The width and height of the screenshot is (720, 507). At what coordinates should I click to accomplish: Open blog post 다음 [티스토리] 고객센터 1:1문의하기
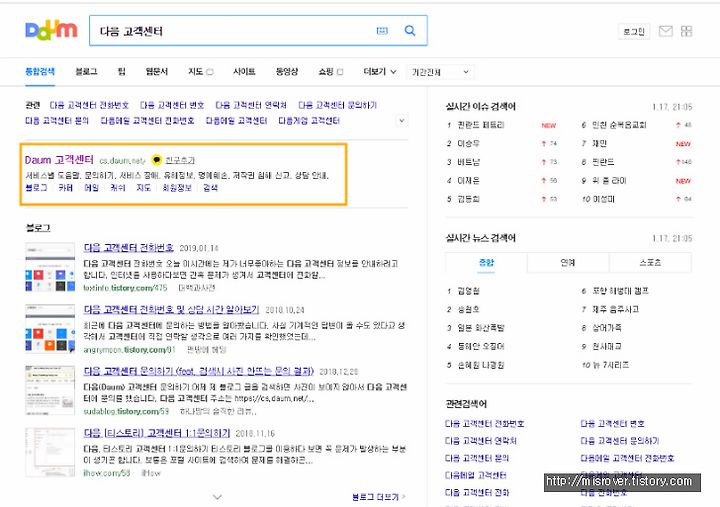(157, 433)
